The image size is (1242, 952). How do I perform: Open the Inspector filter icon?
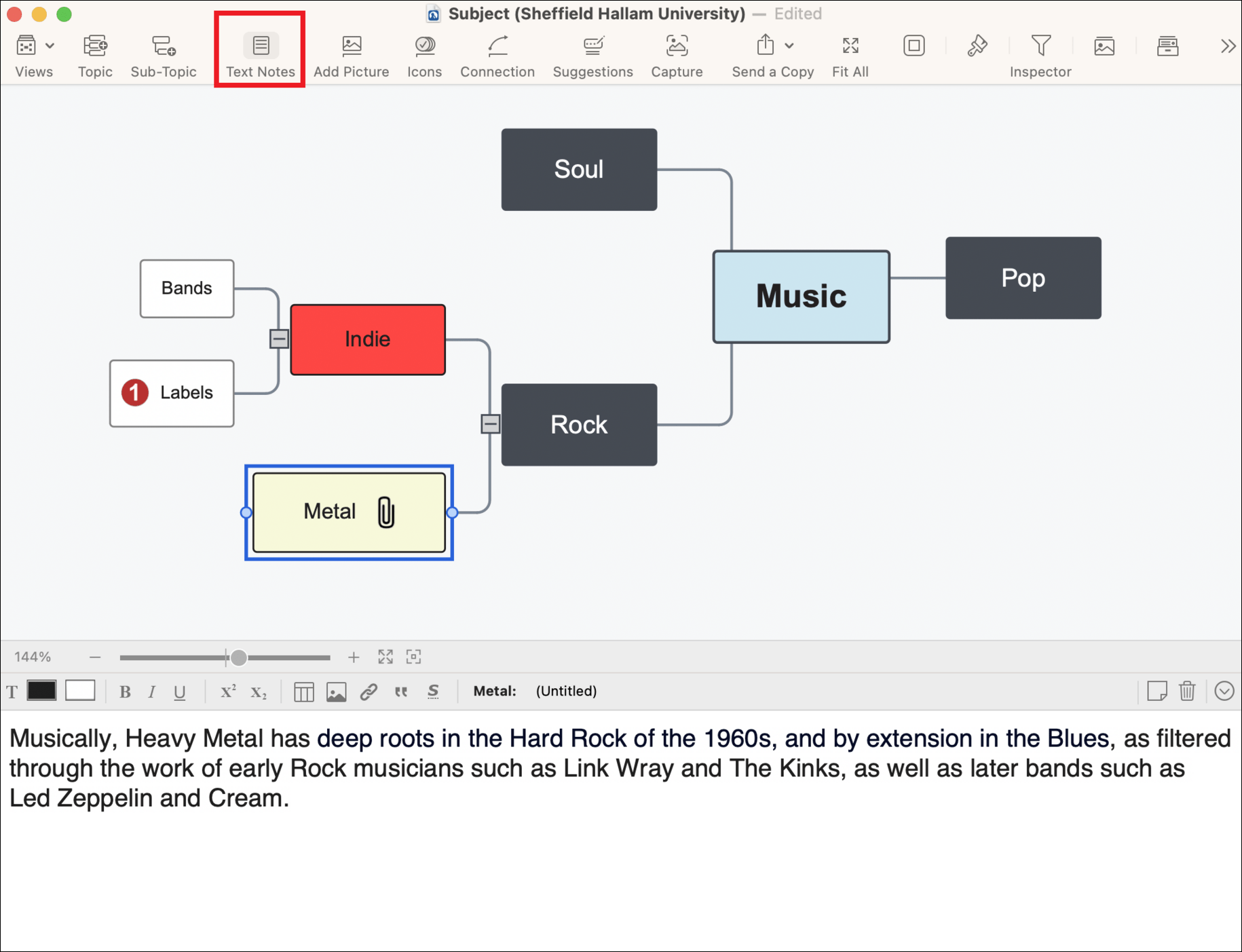point(1040,46)
